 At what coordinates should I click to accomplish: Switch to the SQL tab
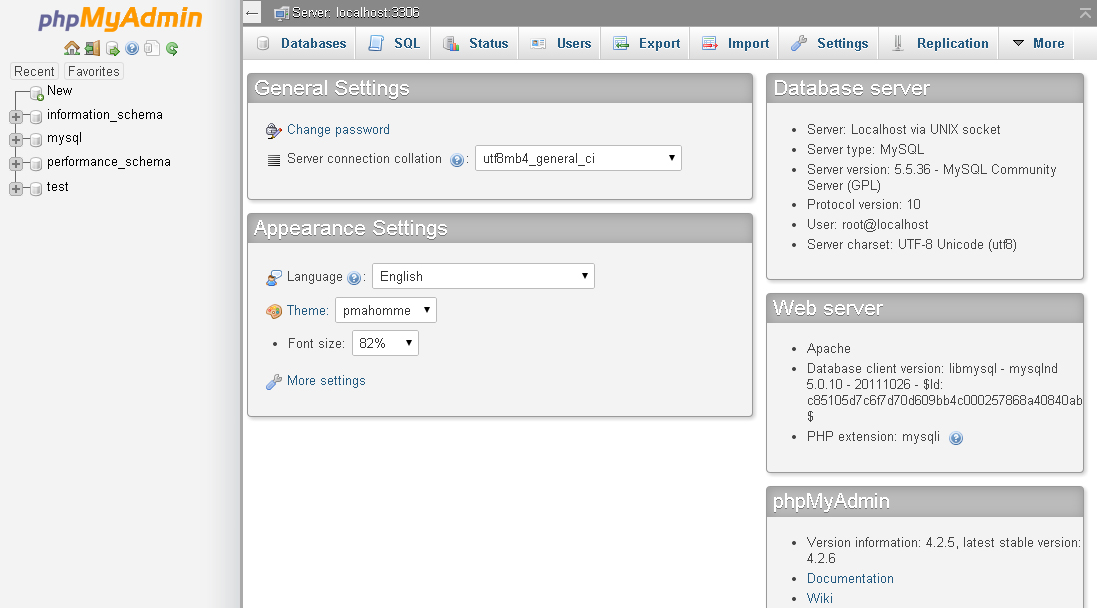(394, 43)
